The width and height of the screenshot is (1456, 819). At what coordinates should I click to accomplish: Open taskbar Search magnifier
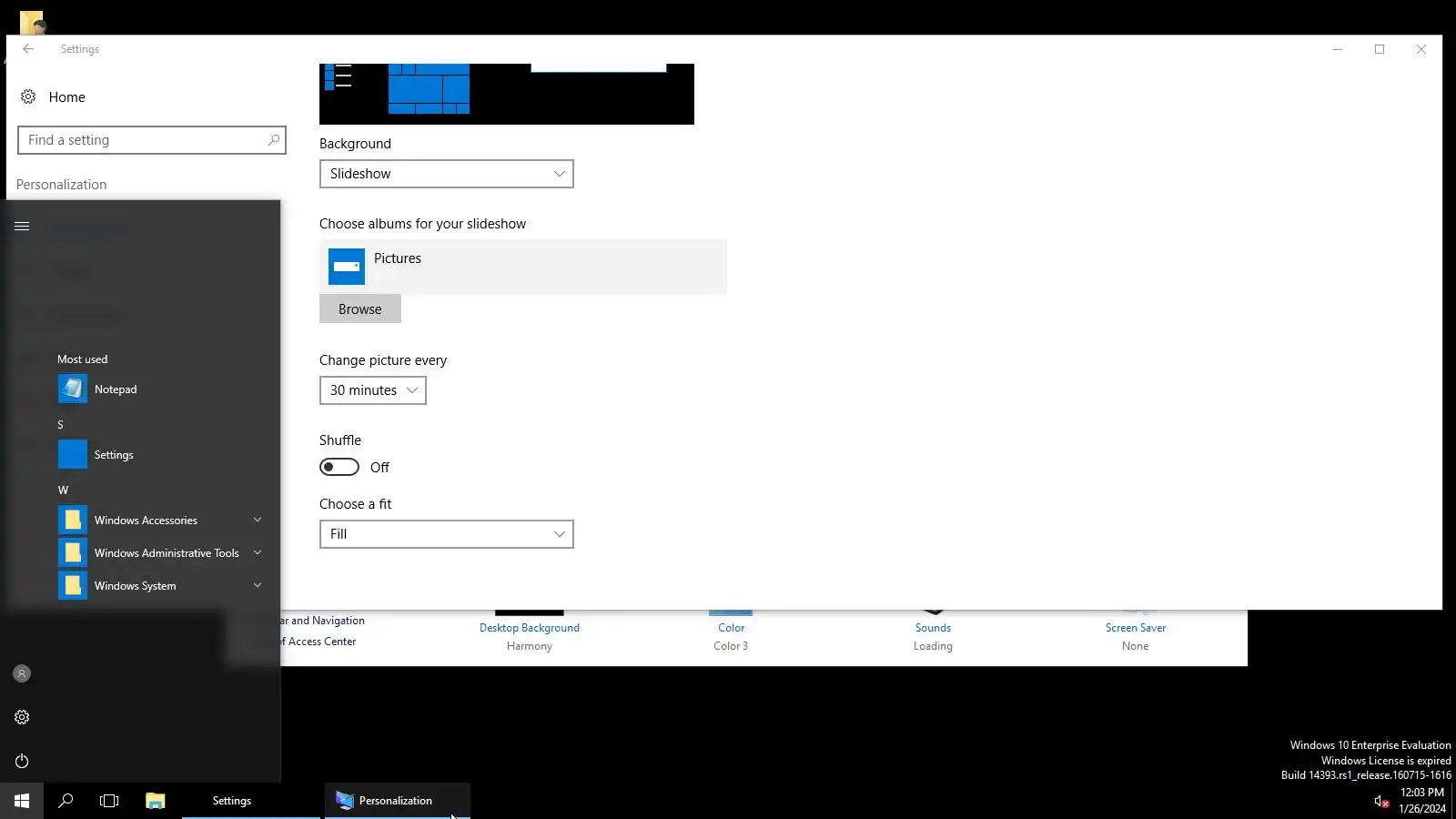[66, 801]
